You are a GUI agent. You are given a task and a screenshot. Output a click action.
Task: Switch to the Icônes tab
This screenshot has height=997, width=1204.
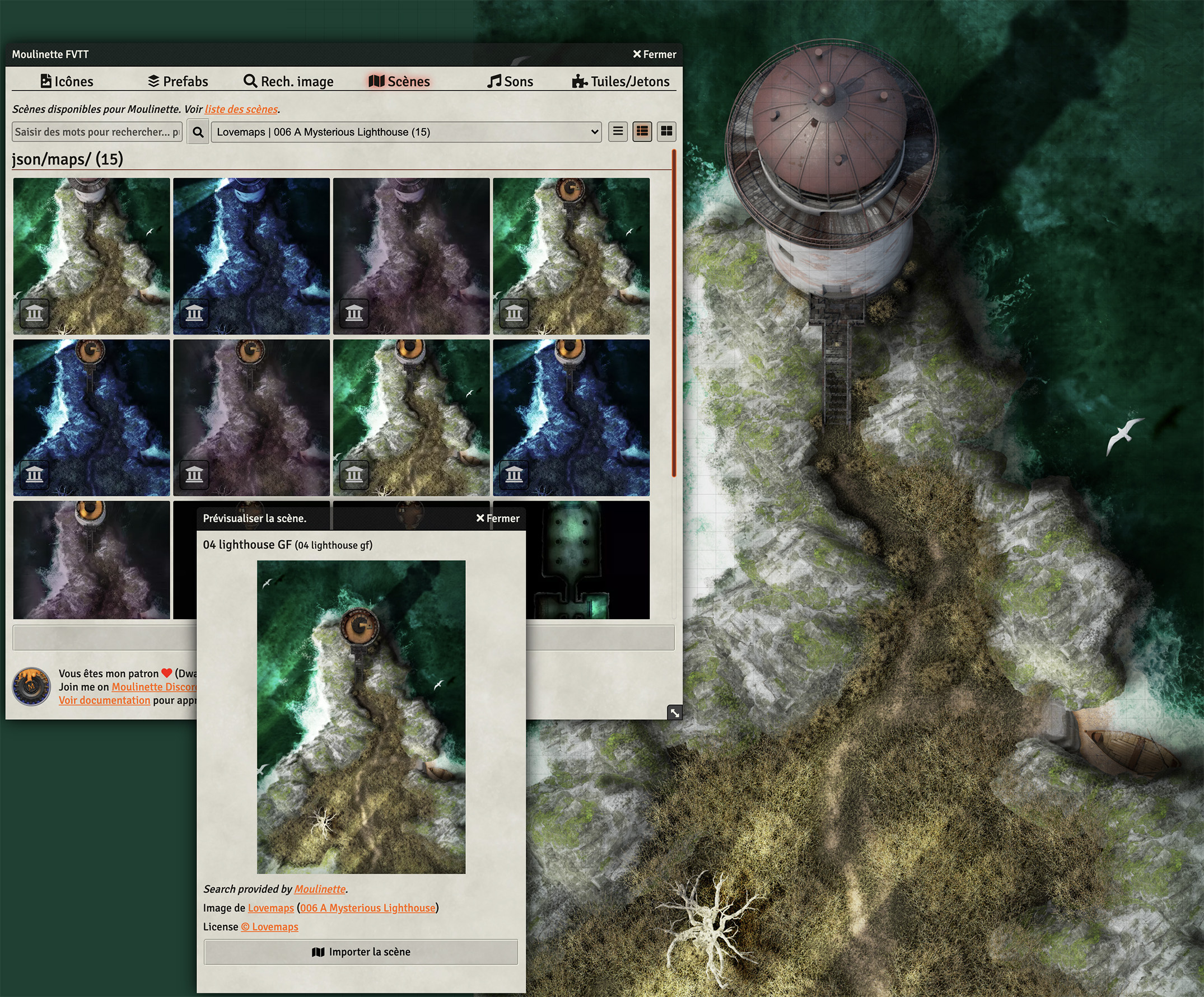[67, 81]
